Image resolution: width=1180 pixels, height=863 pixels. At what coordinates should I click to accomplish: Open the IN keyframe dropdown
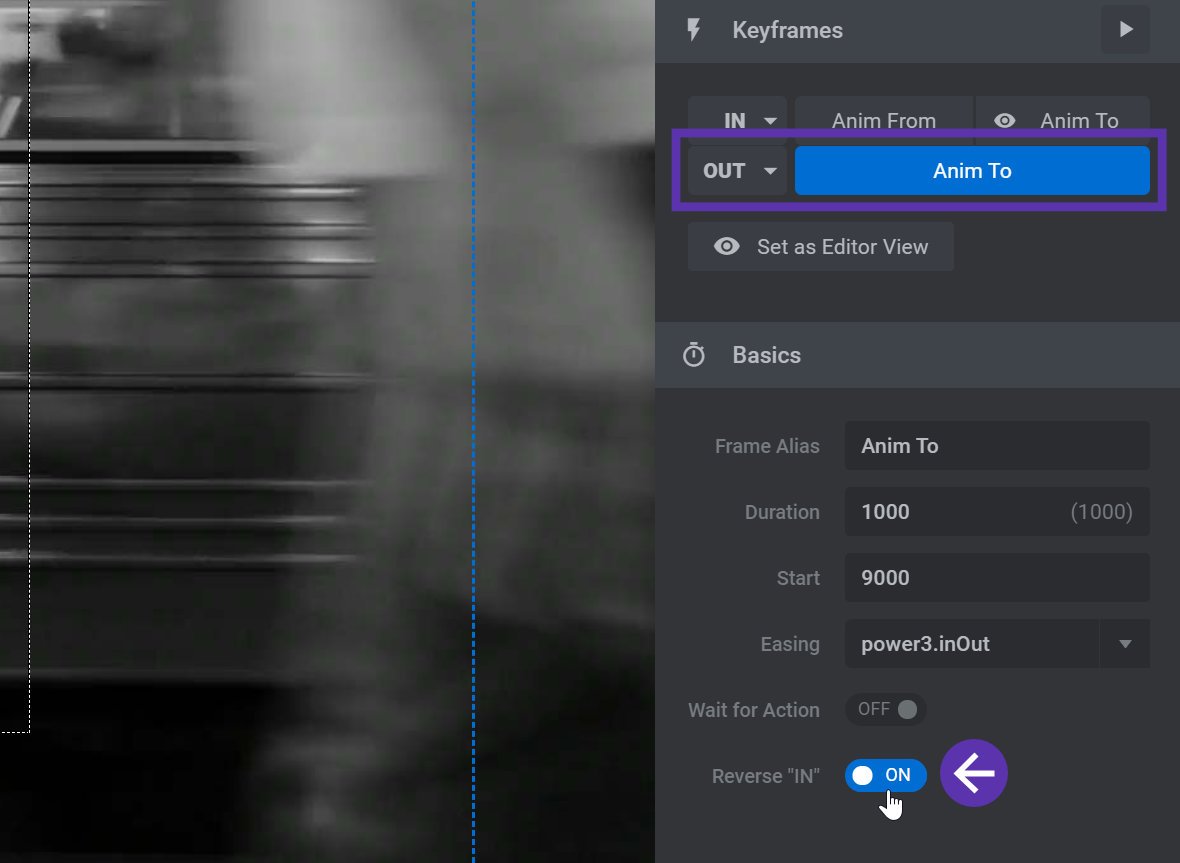point(738,120)
